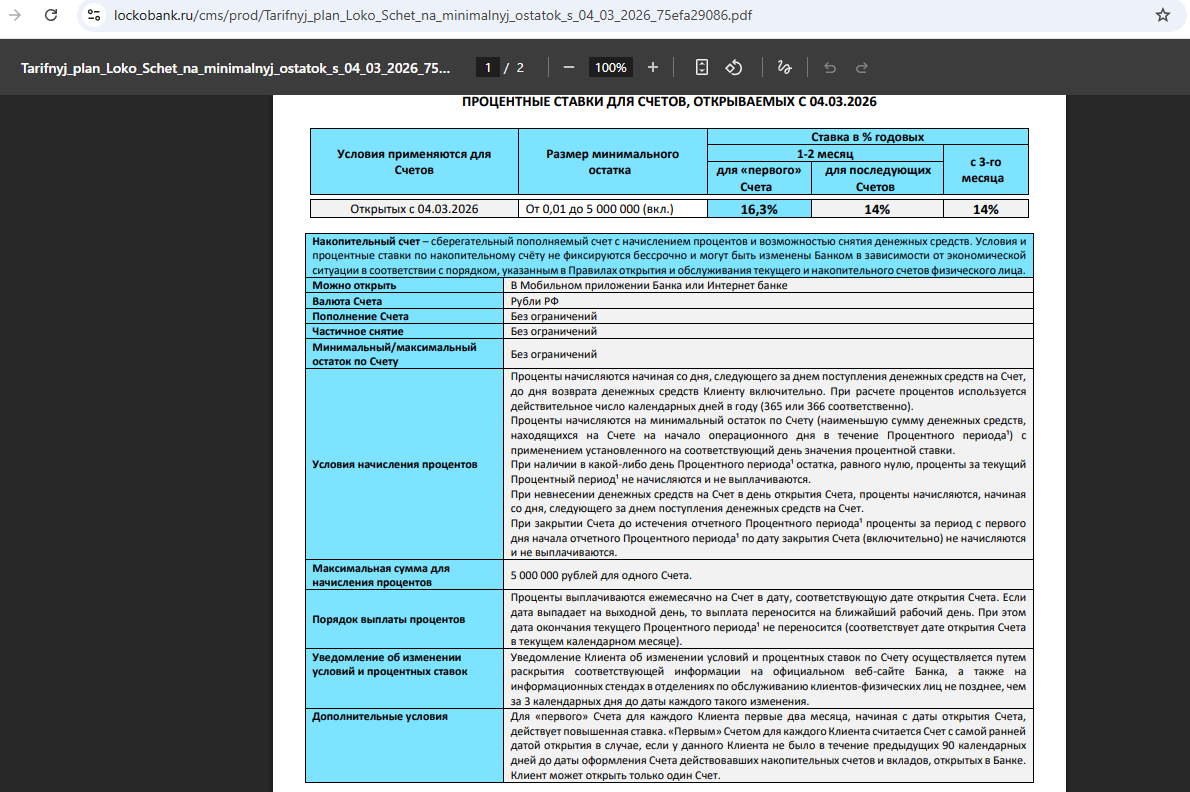Bookmark this page with the star icon
Screen dimensions: 1190x792
pos(1162,15)
